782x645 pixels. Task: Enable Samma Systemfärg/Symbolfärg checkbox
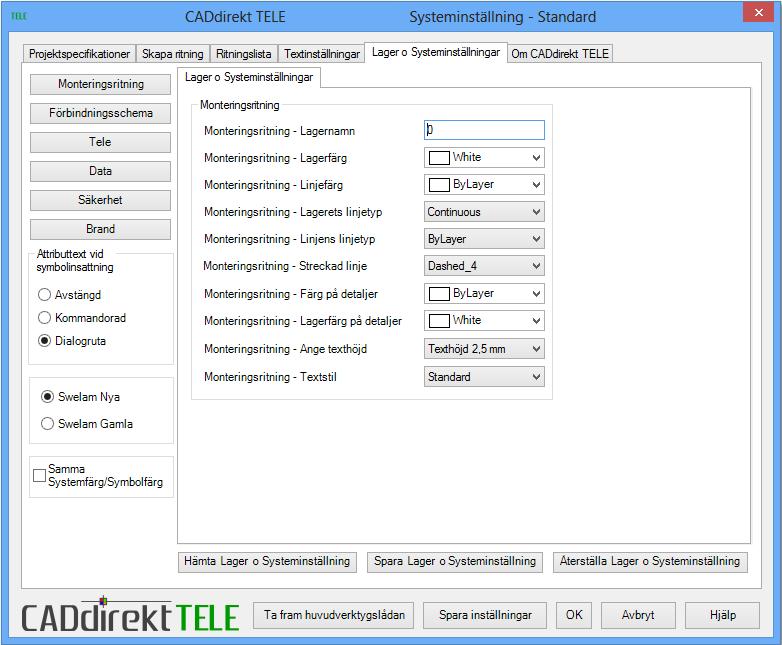[39, 475]
